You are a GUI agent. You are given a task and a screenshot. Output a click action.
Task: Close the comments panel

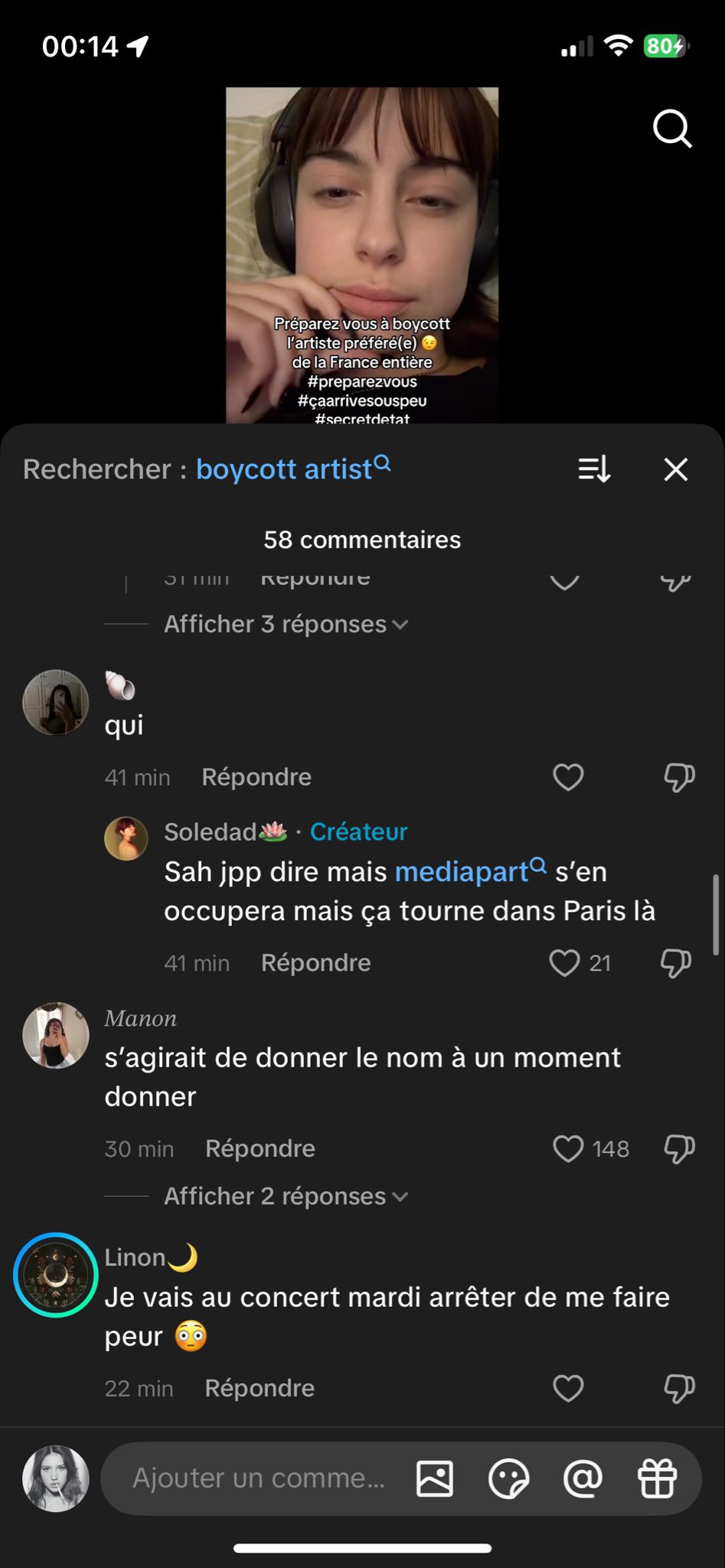pyautogui.click(x=675, y=469)
